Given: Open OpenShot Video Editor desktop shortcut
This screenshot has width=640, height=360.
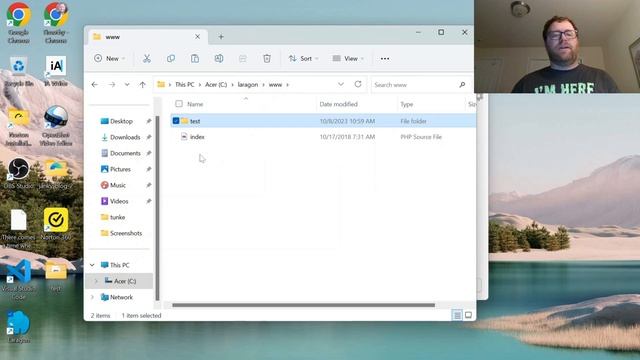Looking at the screenshot, I should (x=56, y=126).
